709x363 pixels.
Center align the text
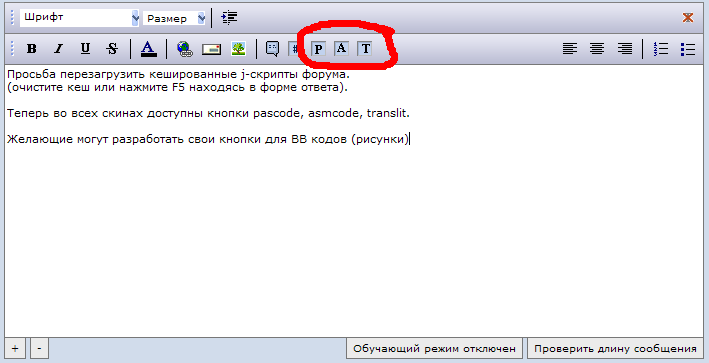(x=597, y=48)
